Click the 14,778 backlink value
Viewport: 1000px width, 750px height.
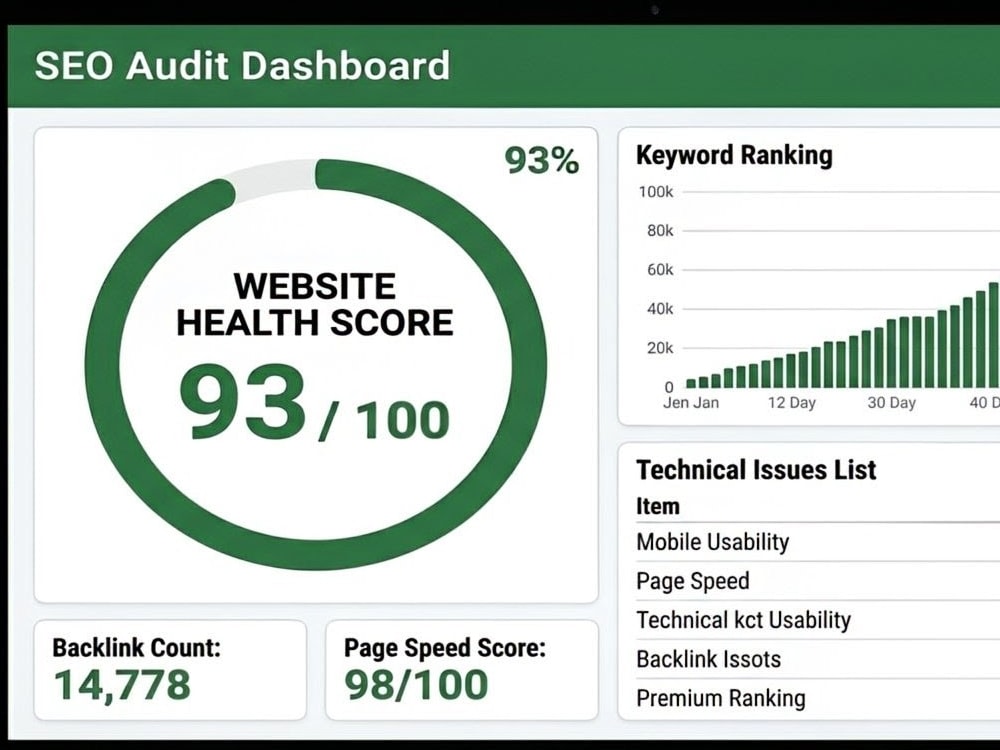(122, 685)
